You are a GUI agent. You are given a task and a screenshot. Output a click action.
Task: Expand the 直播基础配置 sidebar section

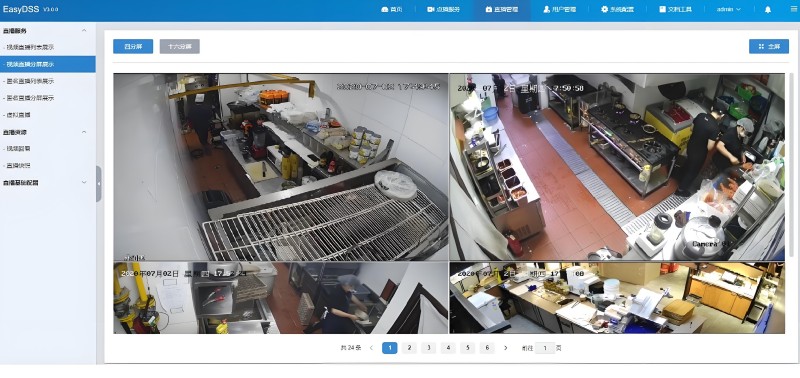click(x=84, y=182)
